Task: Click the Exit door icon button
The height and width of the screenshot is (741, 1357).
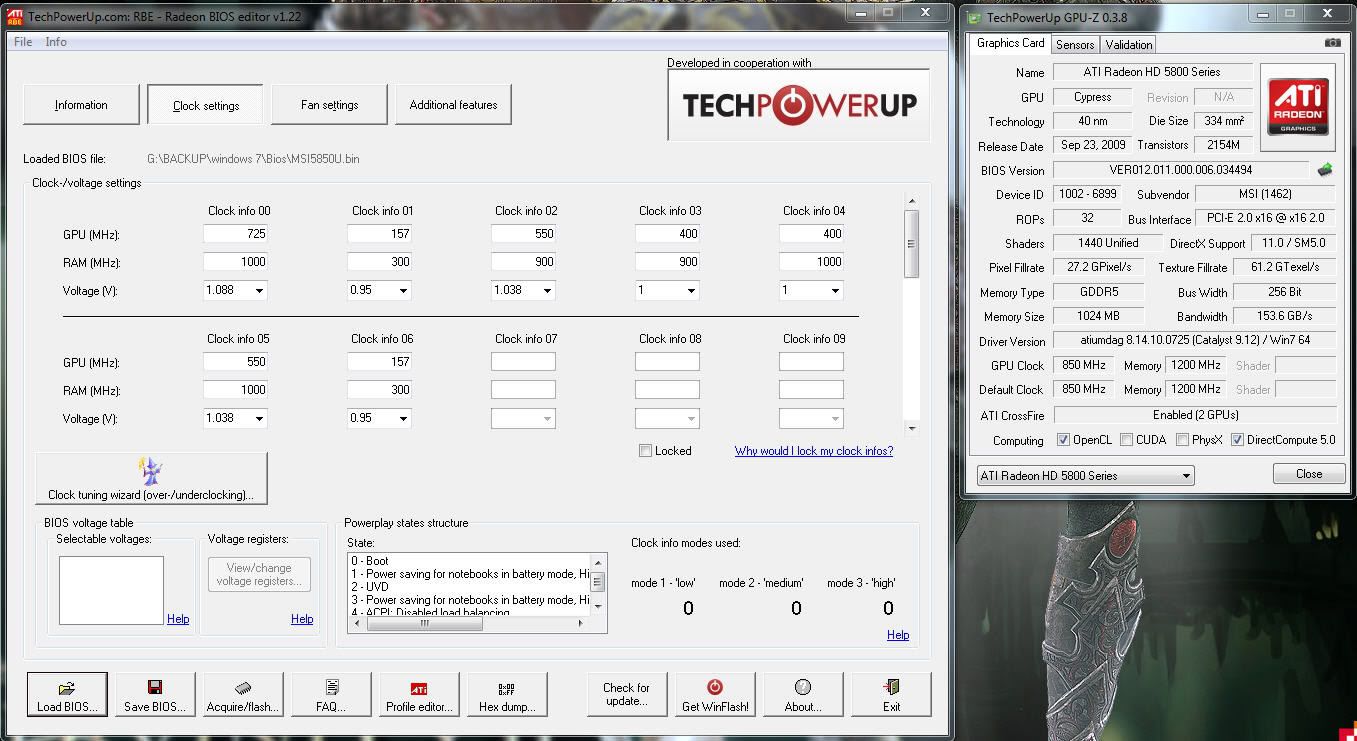Action: 891,694
